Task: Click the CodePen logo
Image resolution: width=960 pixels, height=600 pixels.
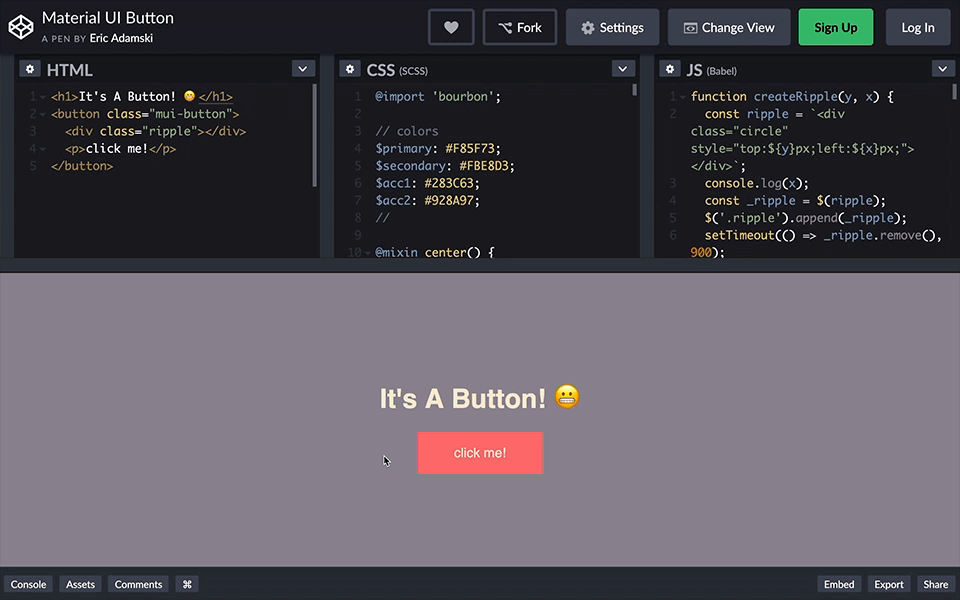Action: tap(21, 25)
